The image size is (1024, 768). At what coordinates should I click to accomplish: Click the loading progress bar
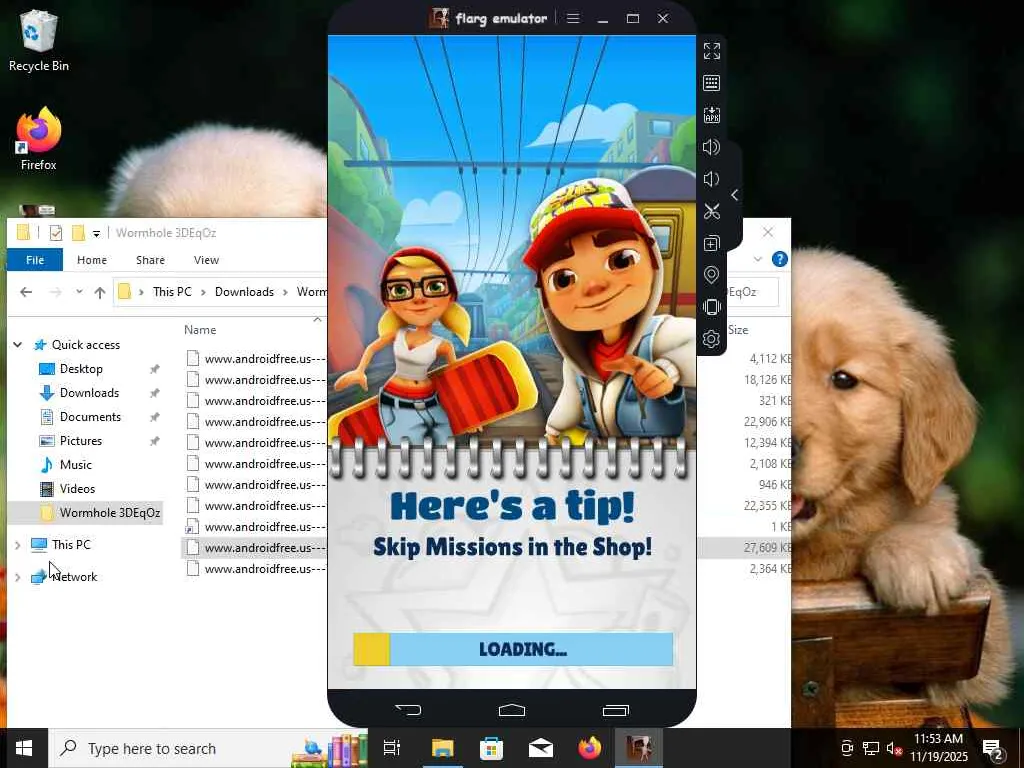513,649
